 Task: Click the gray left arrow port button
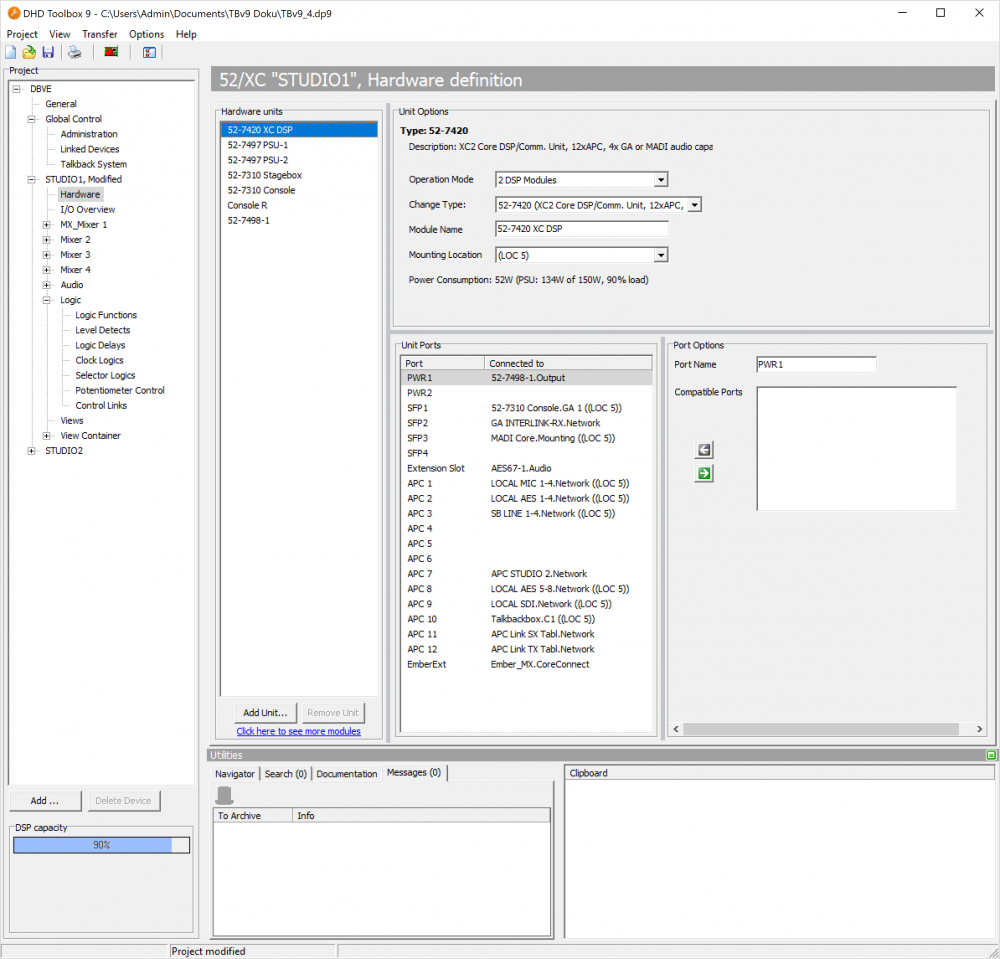coord(704,451)
